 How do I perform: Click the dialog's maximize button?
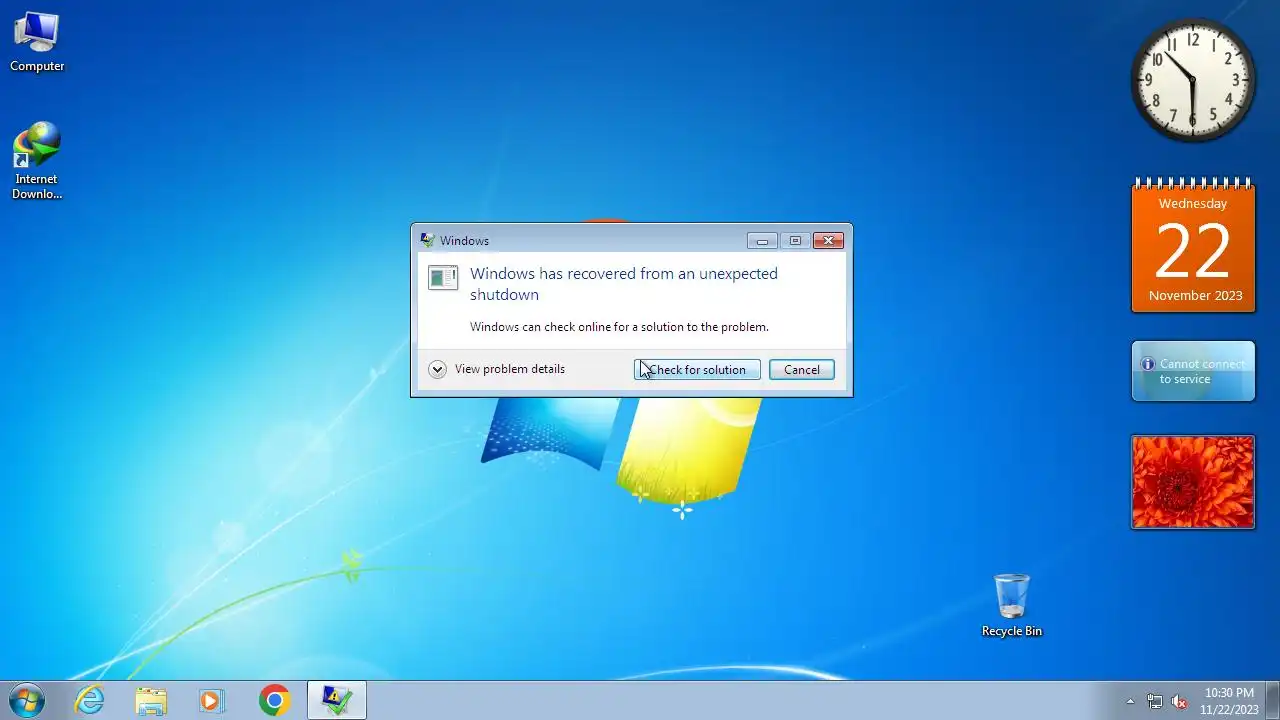(795, 240)
